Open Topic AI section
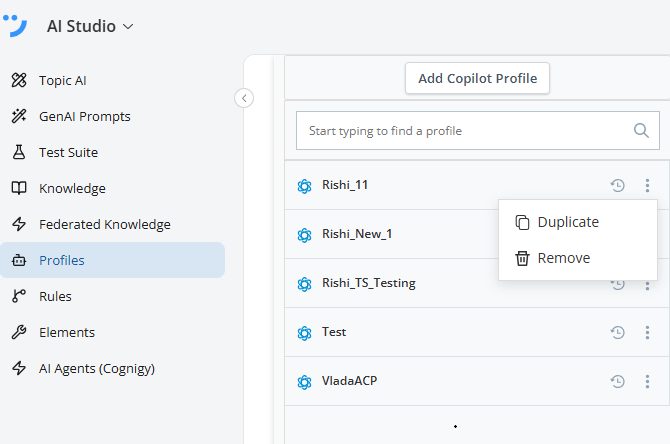 [63, 80]
